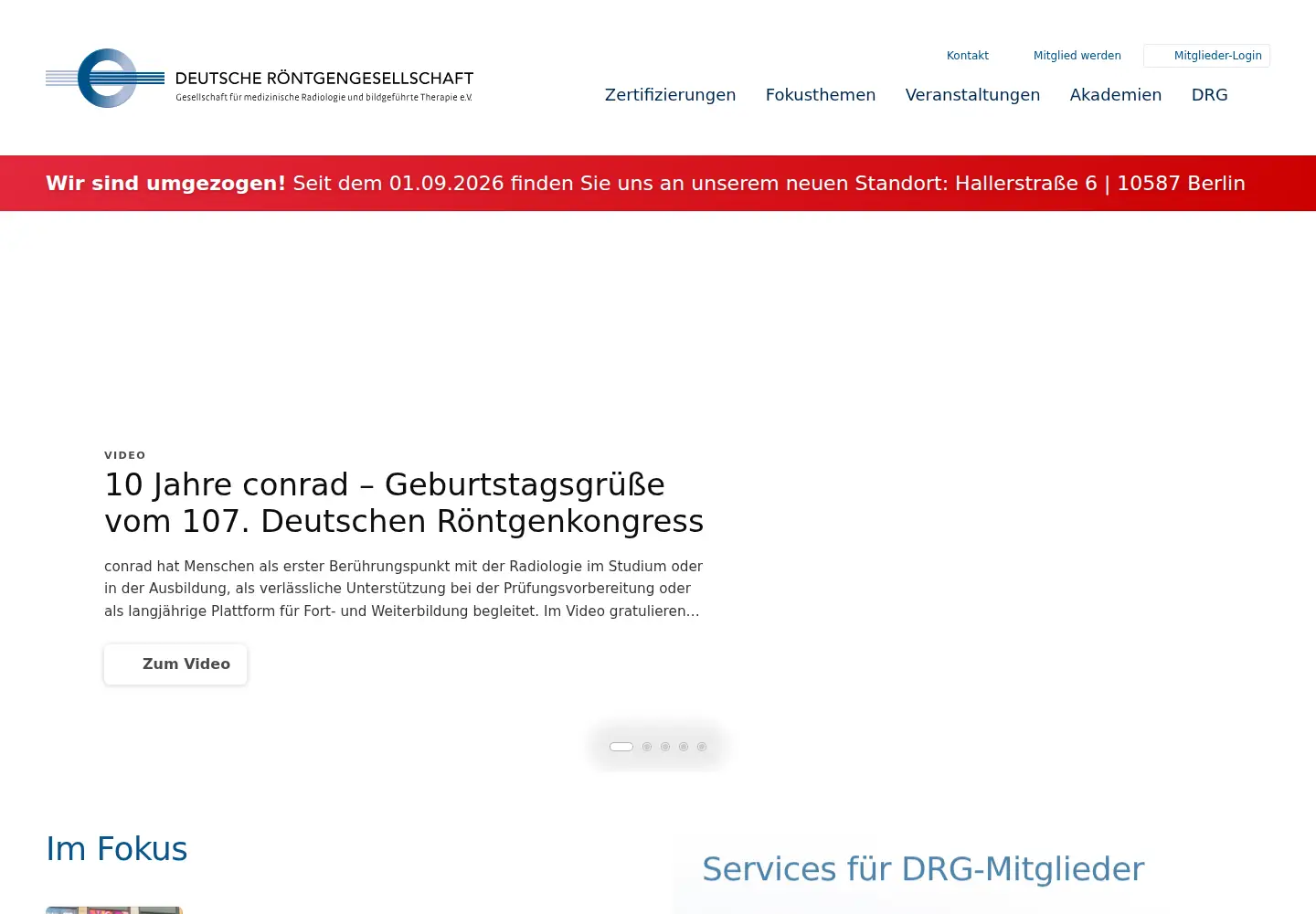
Task: Go to the third carousel slide dot
Action: (x=665, y=747)
